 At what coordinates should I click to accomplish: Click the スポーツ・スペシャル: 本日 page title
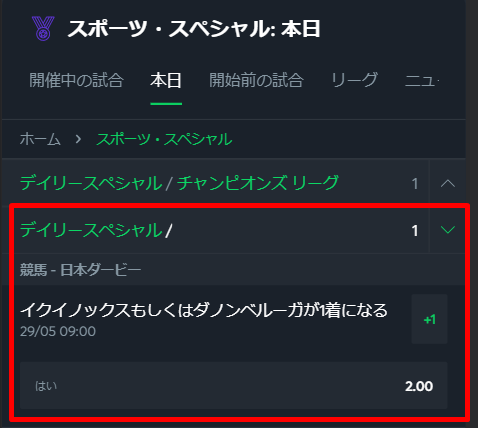point(194,29)
